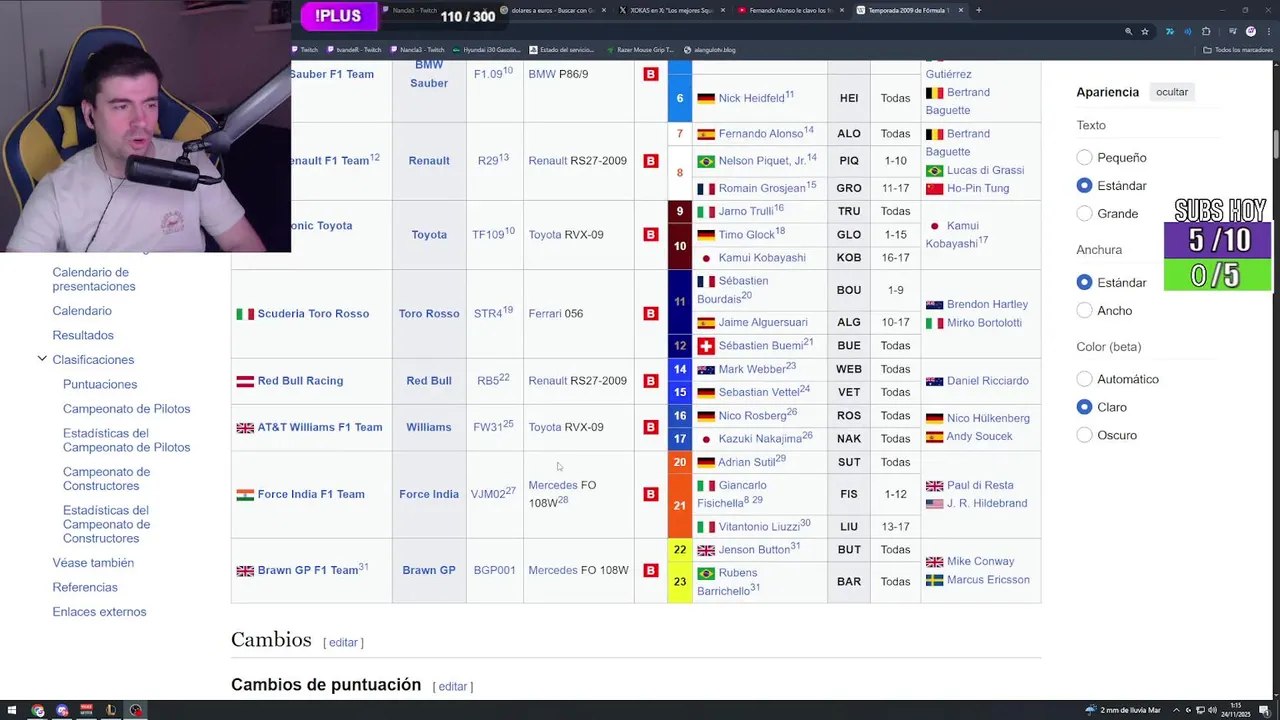This screenshot has height=720, width=1280.
Task: Open the Razer Mouse Grip bookmark
Action: (639, 50)
